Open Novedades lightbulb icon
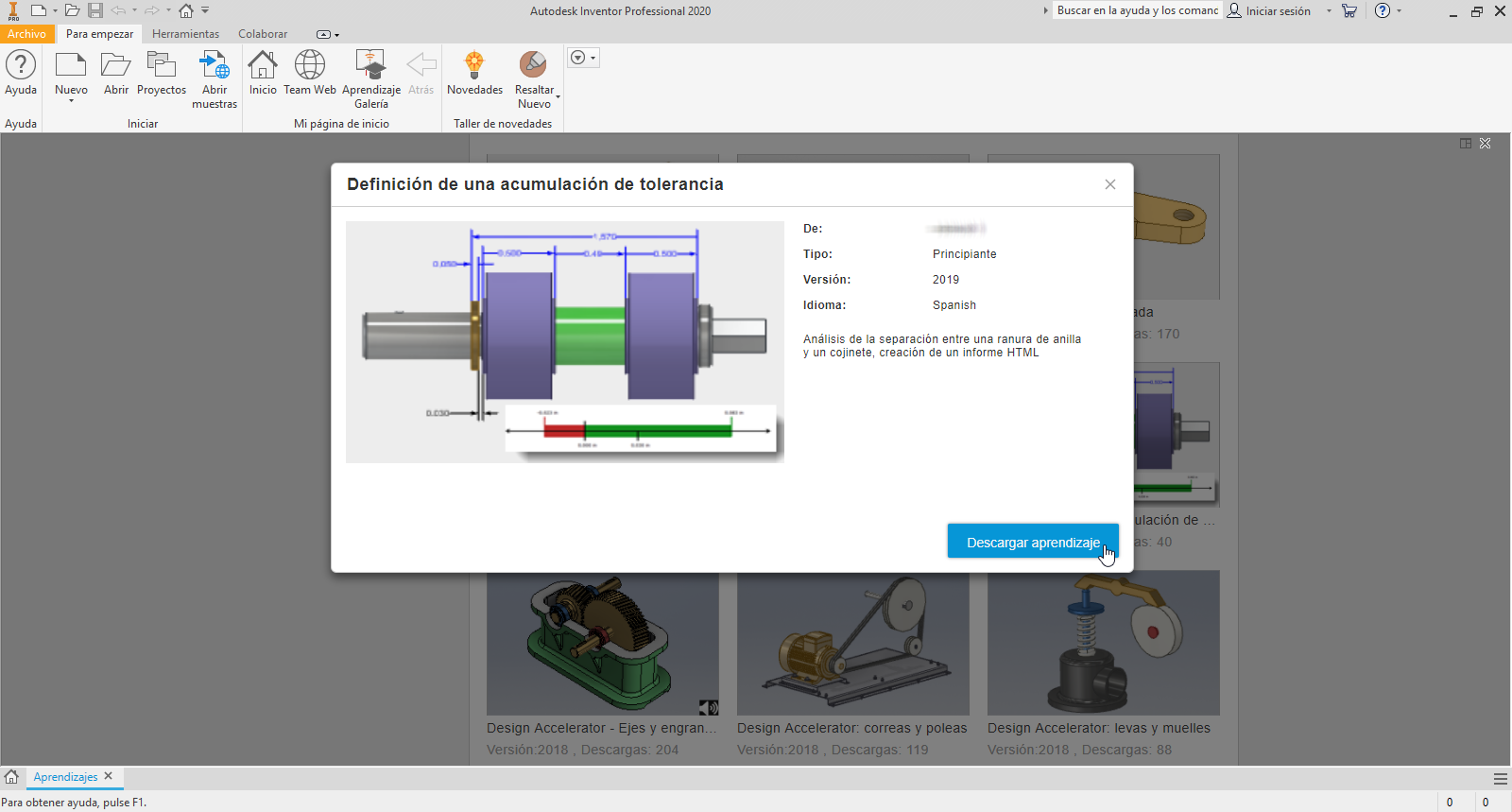Screen dimensions: 1512x812 coord(474,65)
